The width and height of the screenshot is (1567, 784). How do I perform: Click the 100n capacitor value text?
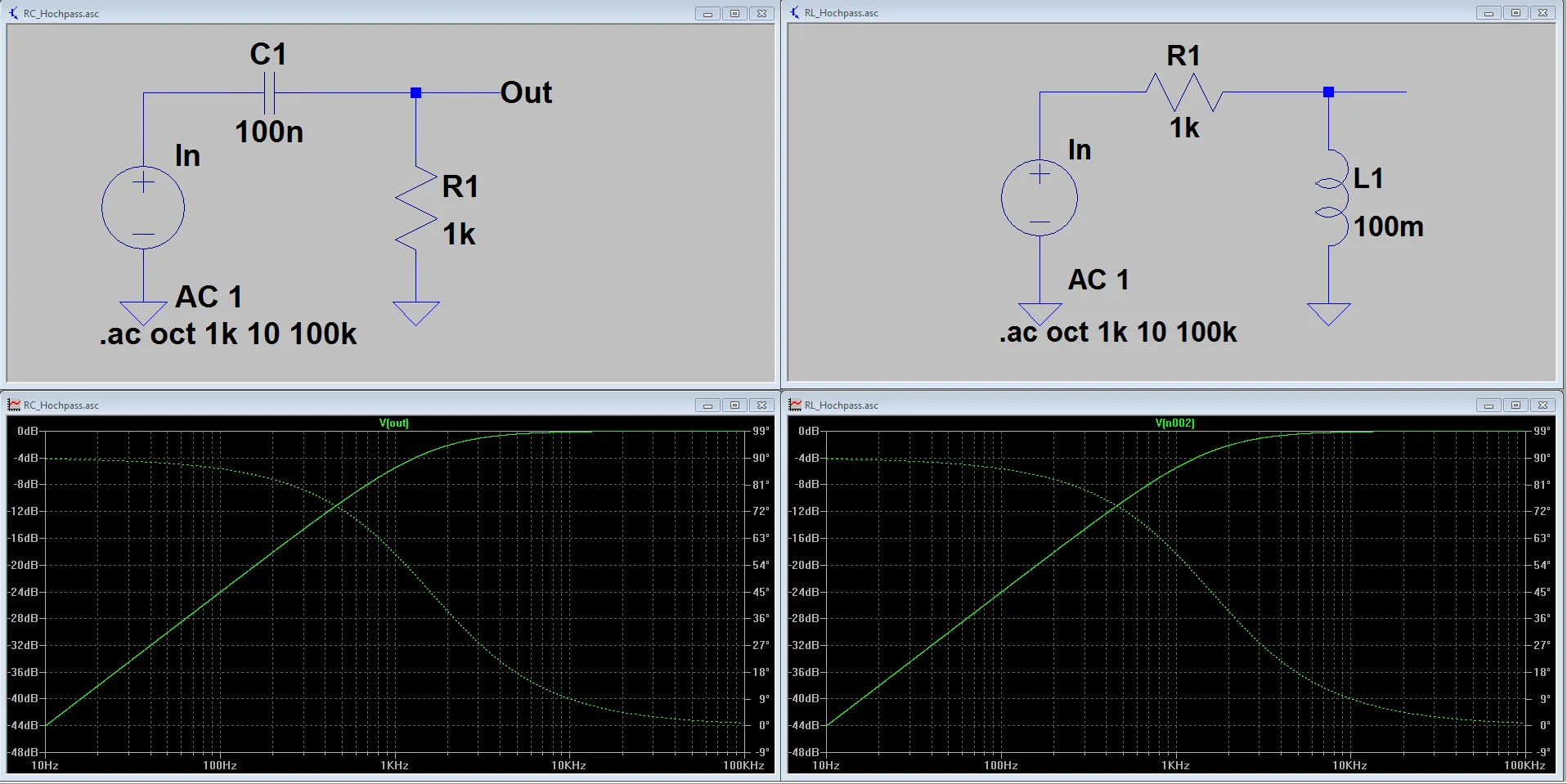click(269, 132)
